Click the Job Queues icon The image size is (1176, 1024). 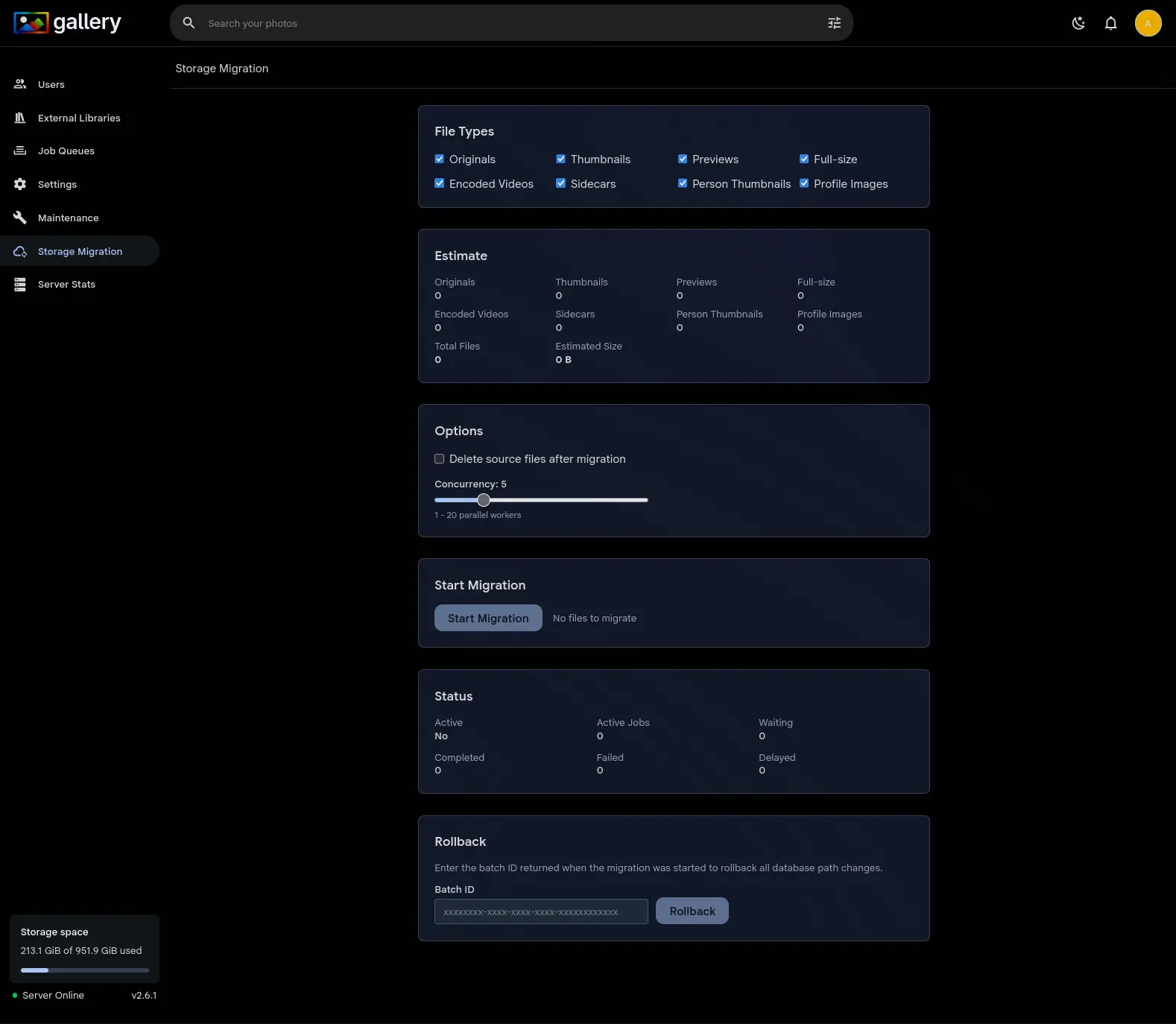20,151
